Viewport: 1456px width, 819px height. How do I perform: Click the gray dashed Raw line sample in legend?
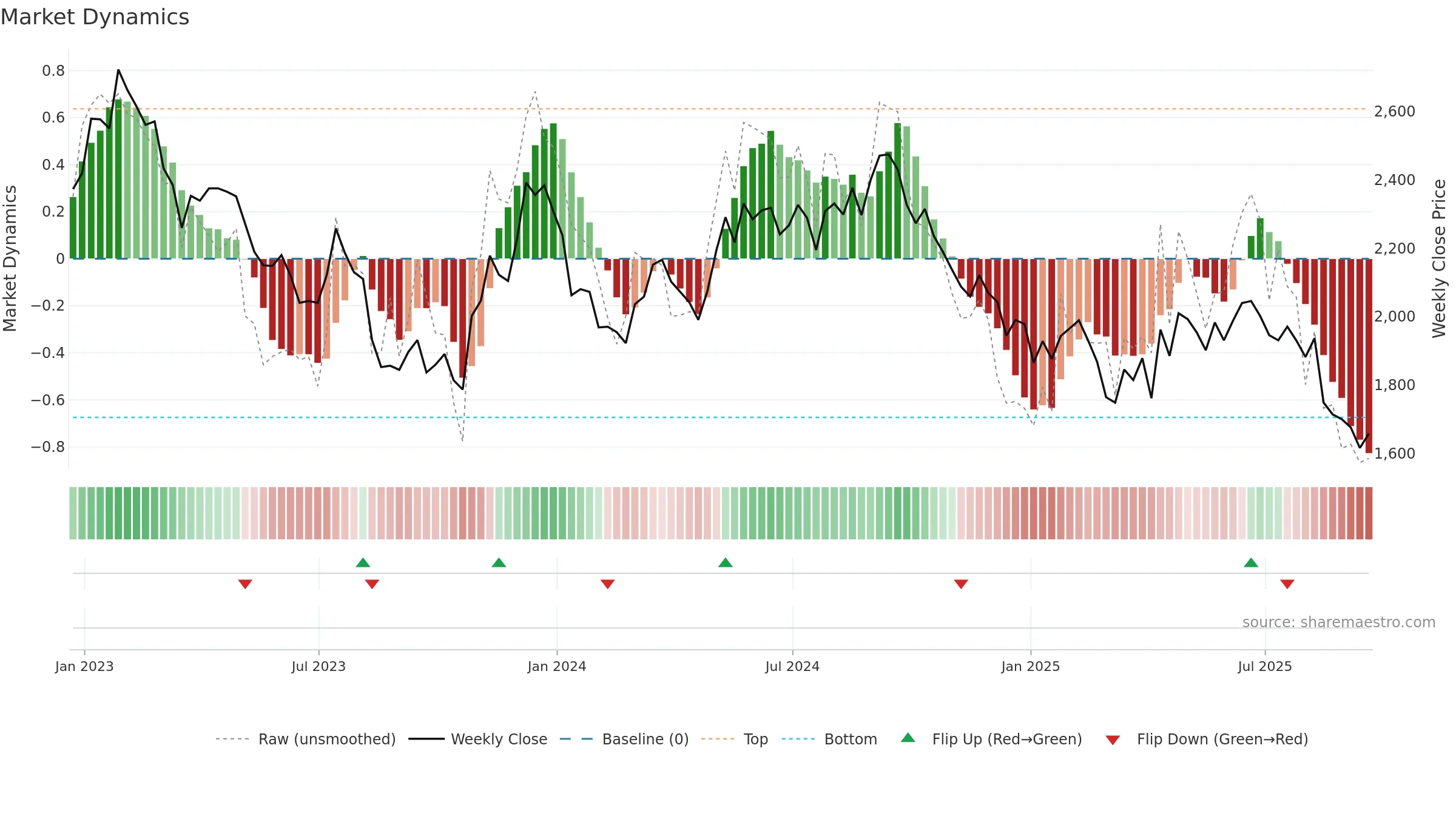(232, 739)
